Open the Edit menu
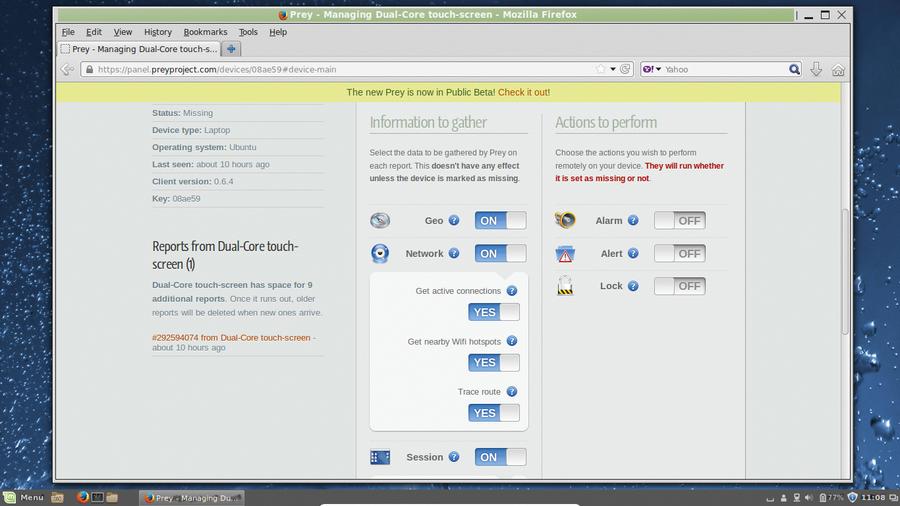 coord(94,32)
